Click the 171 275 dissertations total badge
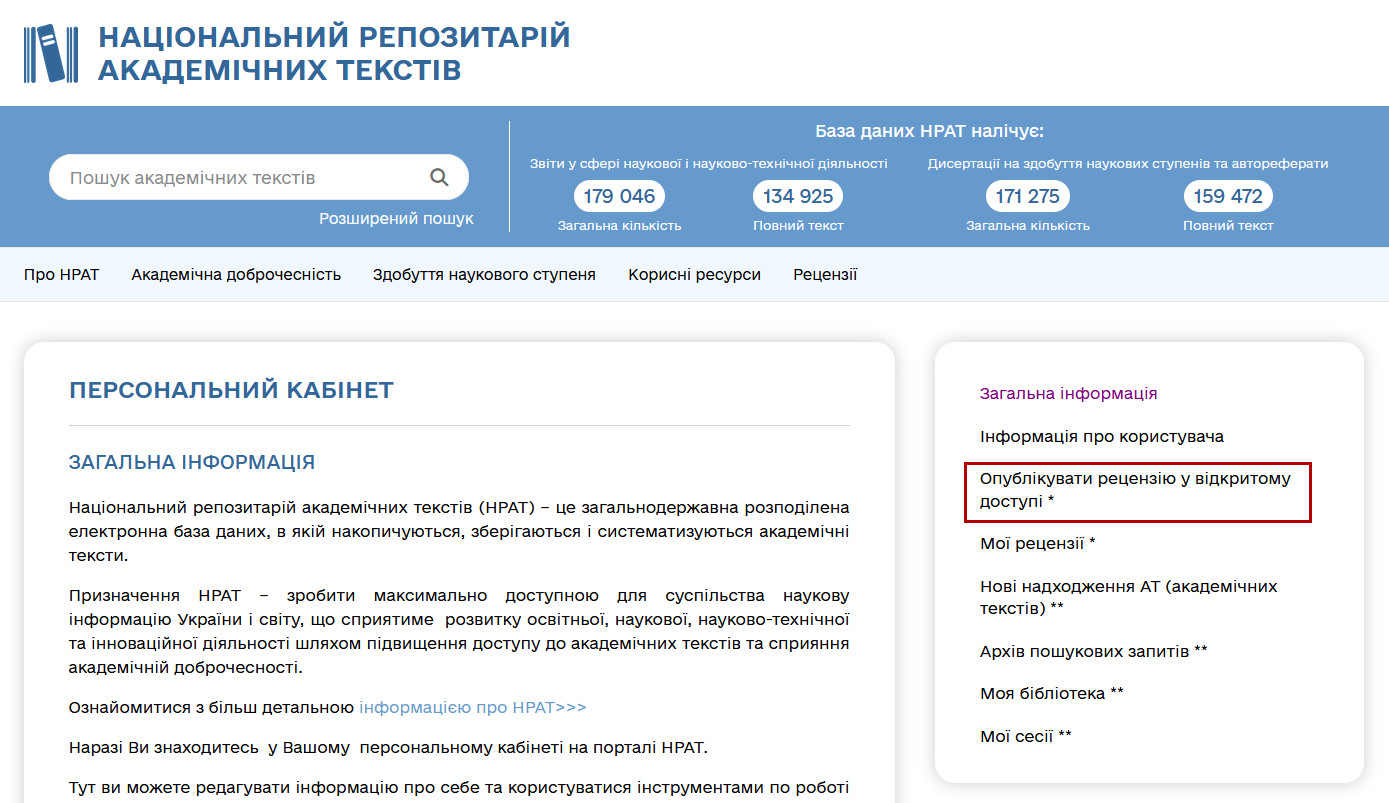The width and height of the screenshot is (1389, 803). (x=1027, y=196)
